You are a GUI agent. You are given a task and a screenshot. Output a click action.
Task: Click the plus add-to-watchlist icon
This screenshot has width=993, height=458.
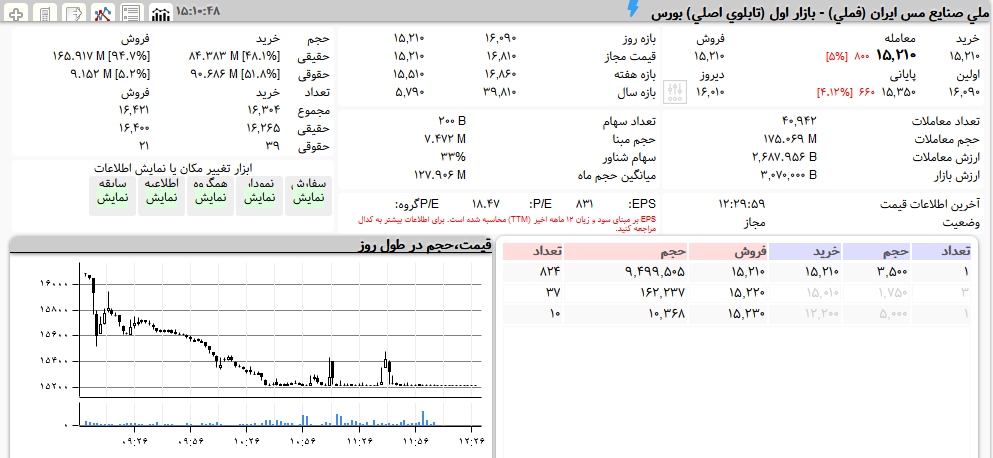click(17, 13)
